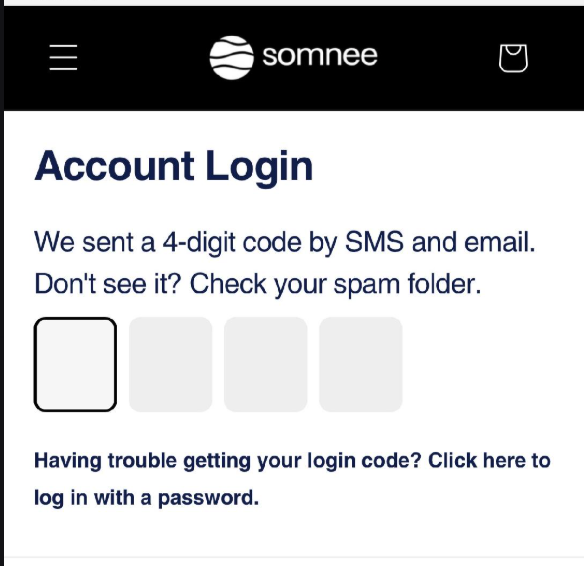Open the shopping bag cart
Screen dimensions: 584x566
pyautogui.click(x=513, y=58)
